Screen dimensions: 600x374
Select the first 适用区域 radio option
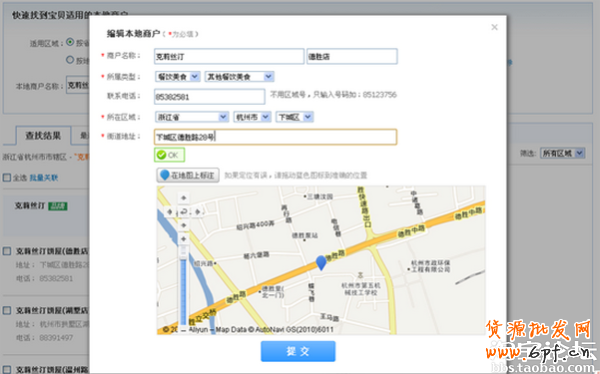(70, 42)
